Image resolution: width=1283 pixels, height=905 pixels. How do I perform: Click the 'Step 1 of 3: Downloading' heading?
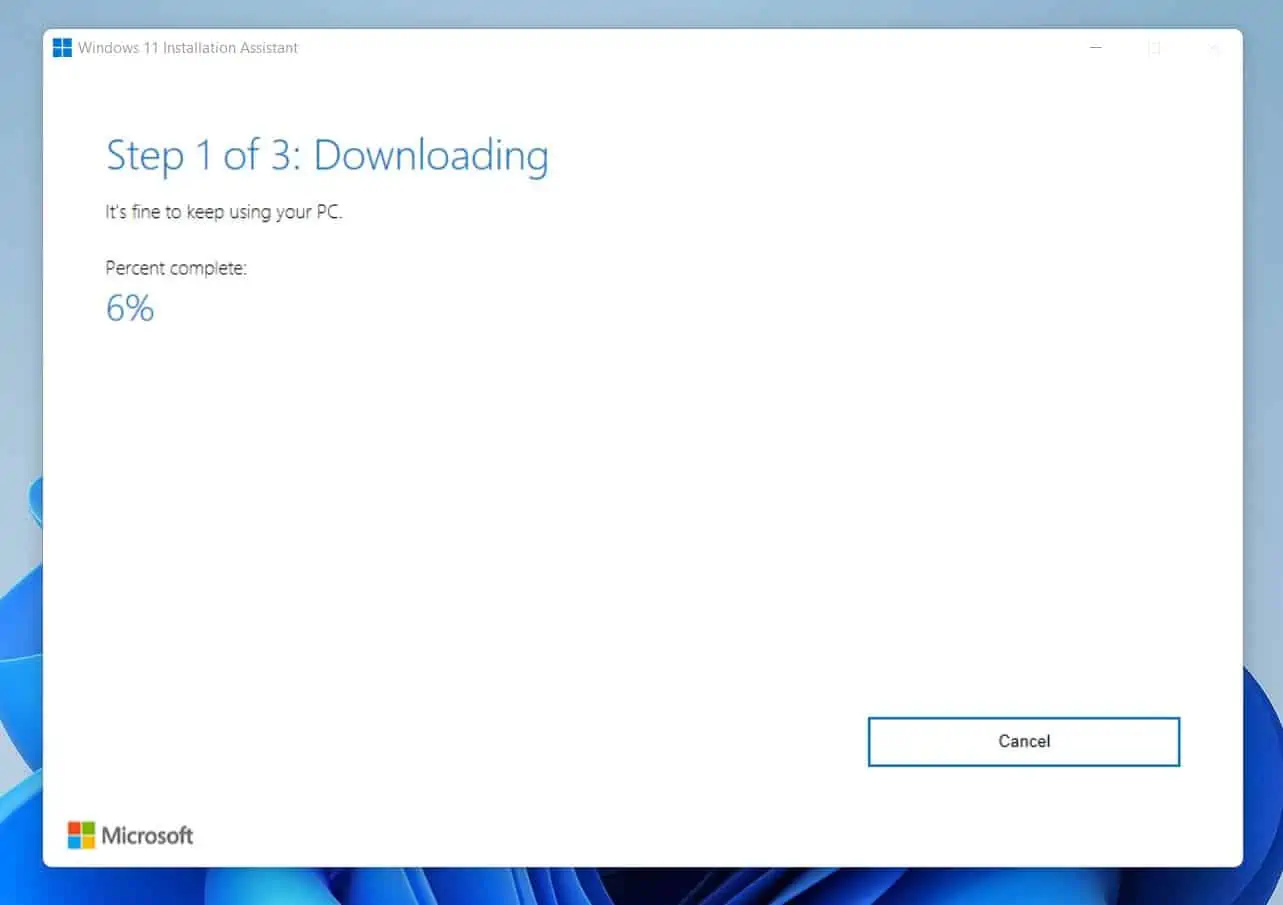coord(327,156)
